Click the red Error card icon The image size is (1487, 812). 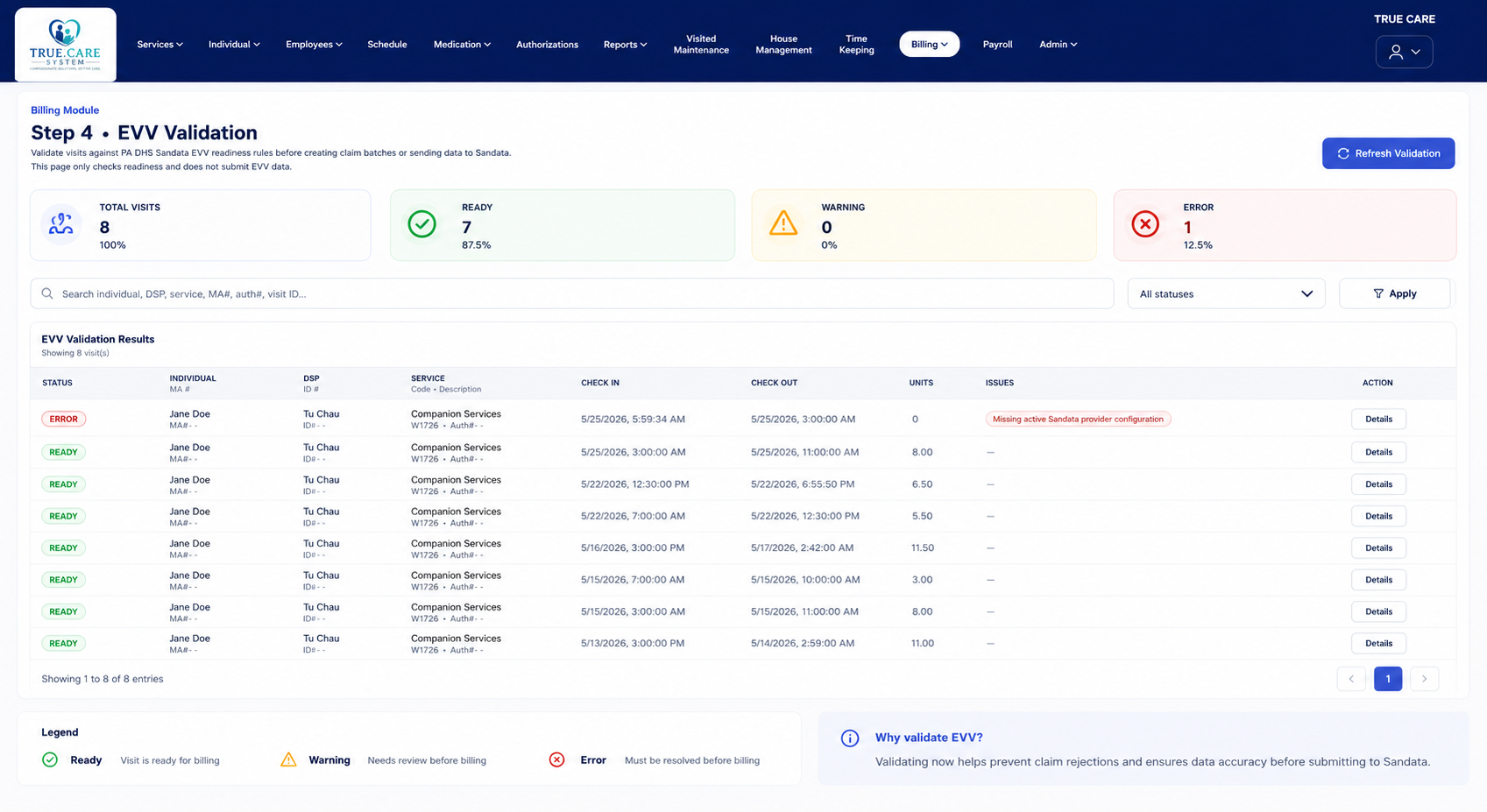(x=1145, y=224)
